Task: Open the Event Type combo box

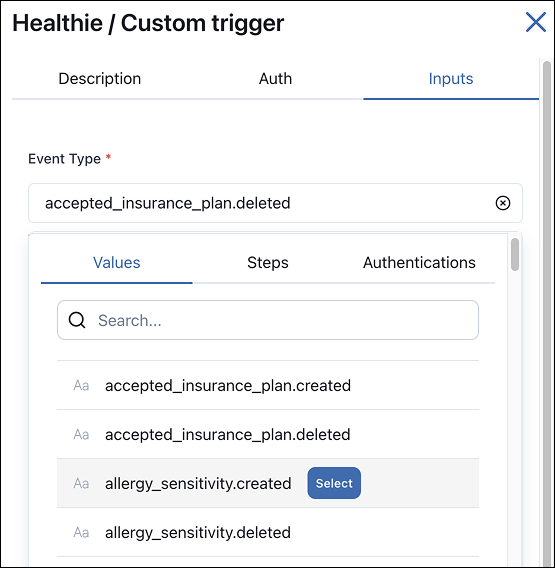Action: coord(275,203)
